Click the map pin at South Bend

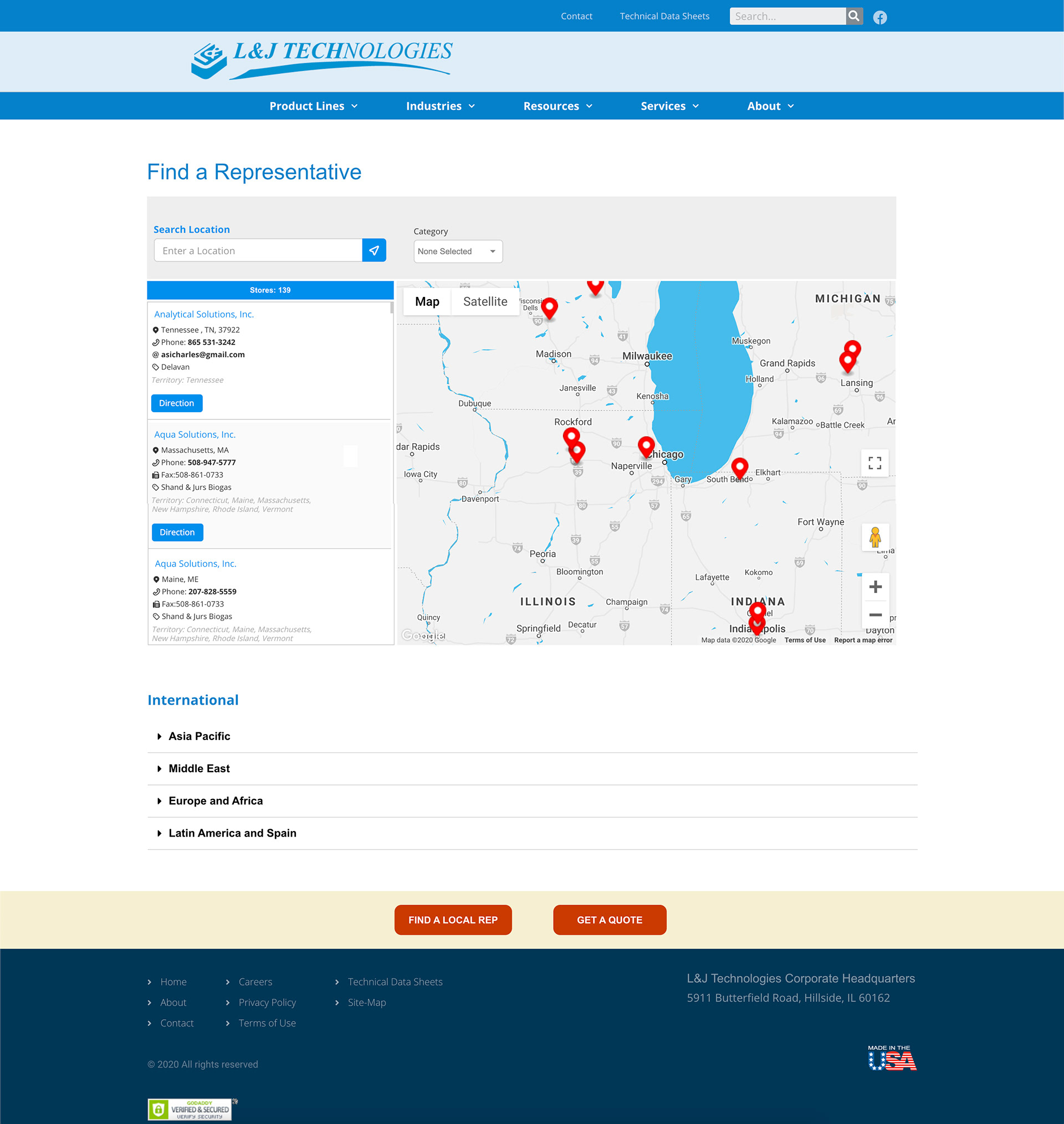point(740,468)
